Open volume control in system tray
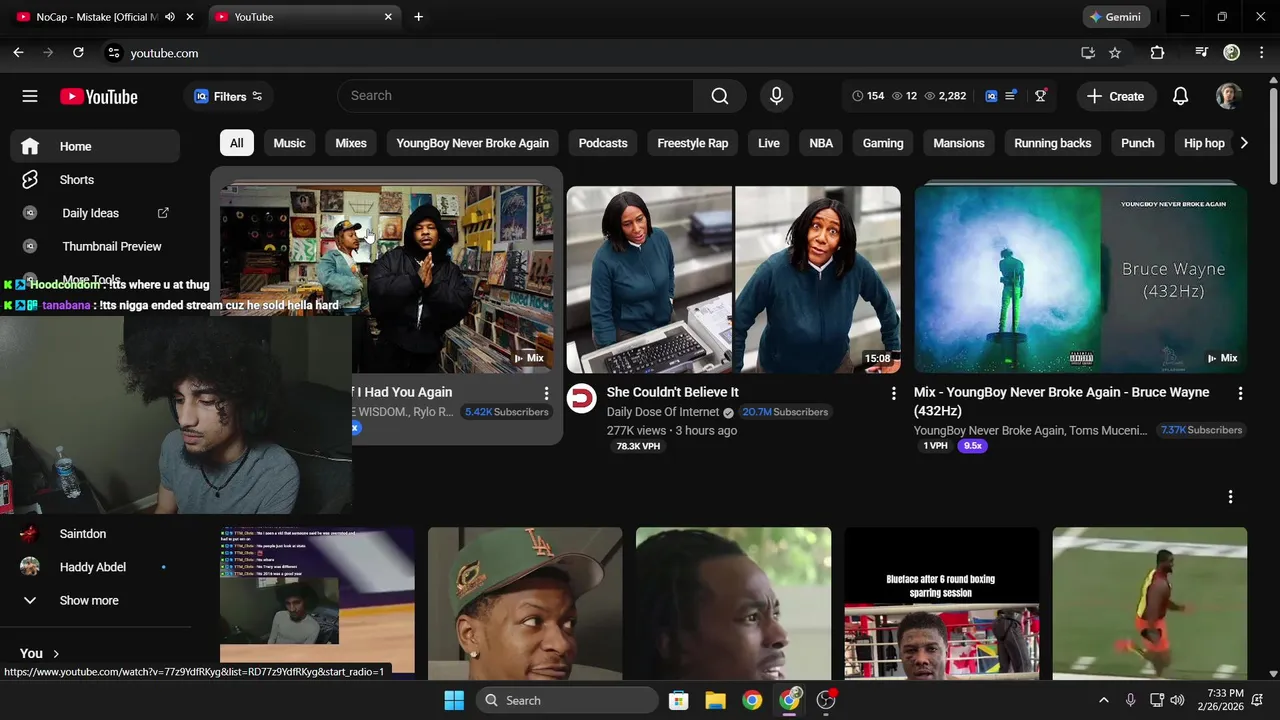Image resolution: width=1280 pixels, height=720 pixels. point(1177,700)
